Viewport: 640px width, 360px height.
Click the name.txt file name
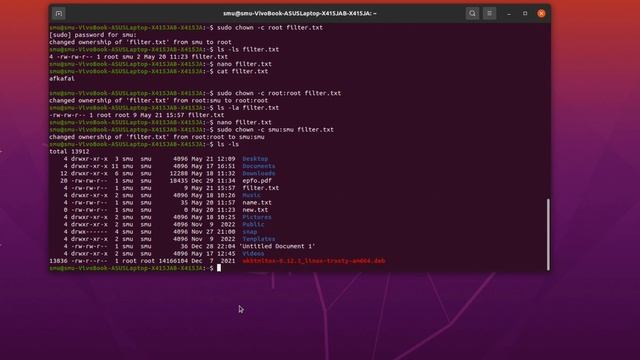point(257,203)
